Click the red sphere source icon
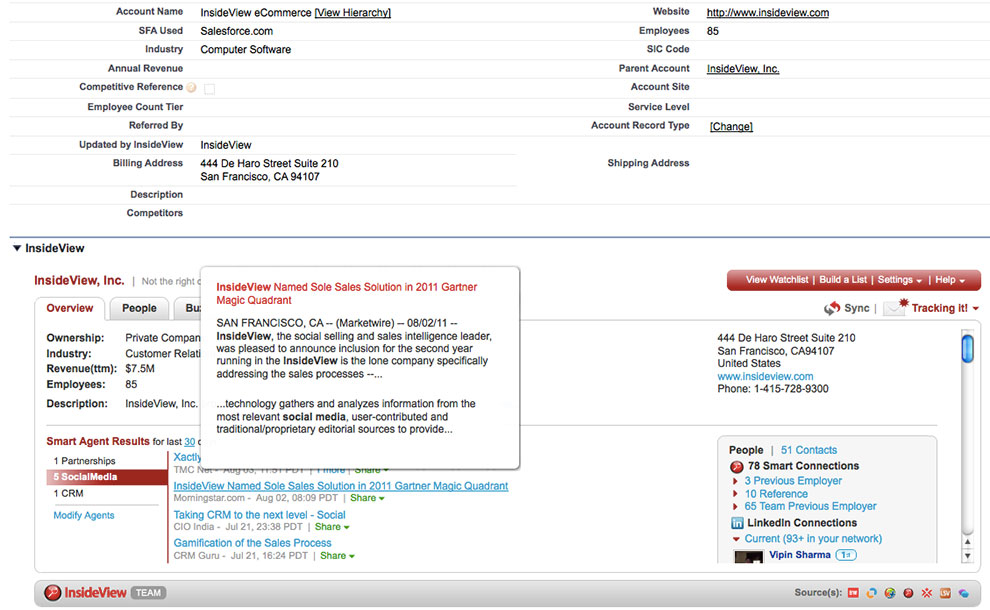Screen dimensions: 990x610 pyautogui.click(x=908, y=593)
